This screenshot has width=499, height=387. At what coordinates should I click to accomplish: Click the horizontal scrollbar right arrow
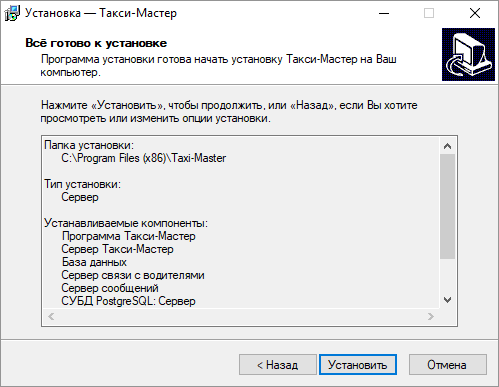431,316
